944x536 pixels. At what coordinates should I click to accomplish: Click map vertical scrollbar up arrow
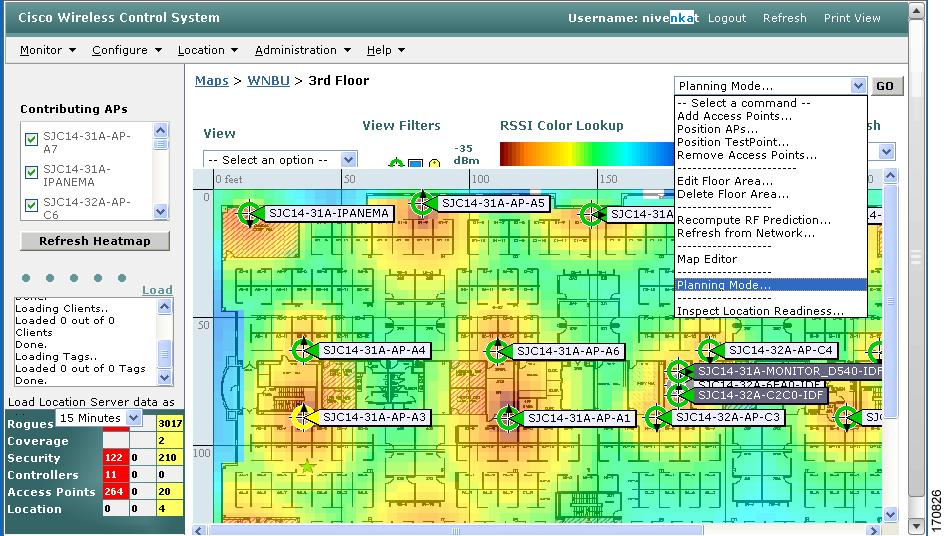click(x=890, y=176)
